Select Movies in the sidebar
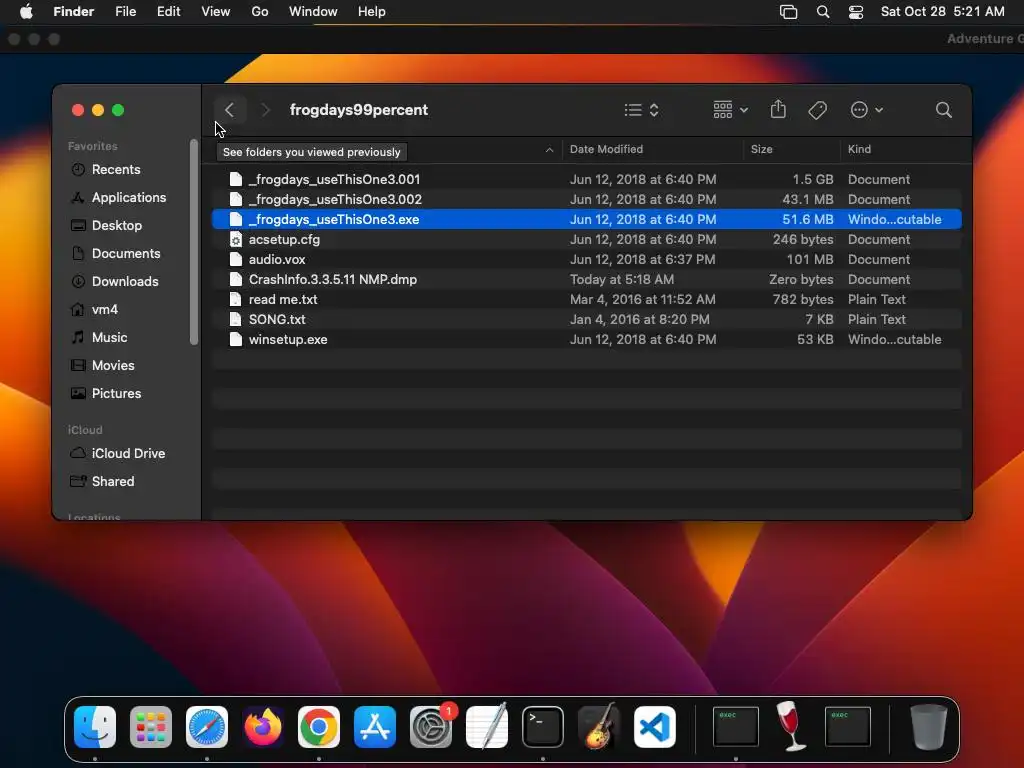This screenshot has height=768, width=1024. pyautogui.click(x=103, y=366)
